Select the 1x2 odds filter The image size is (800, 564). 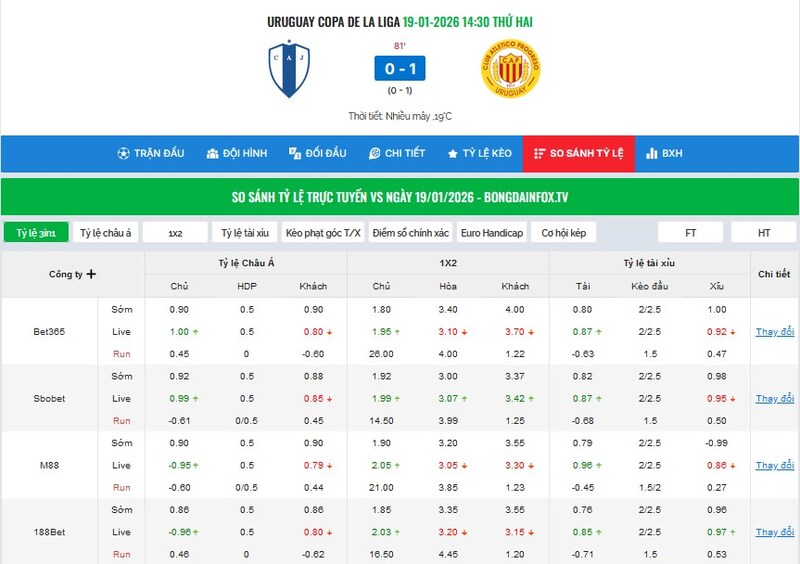pyautogui.click(x=175, y=232)
